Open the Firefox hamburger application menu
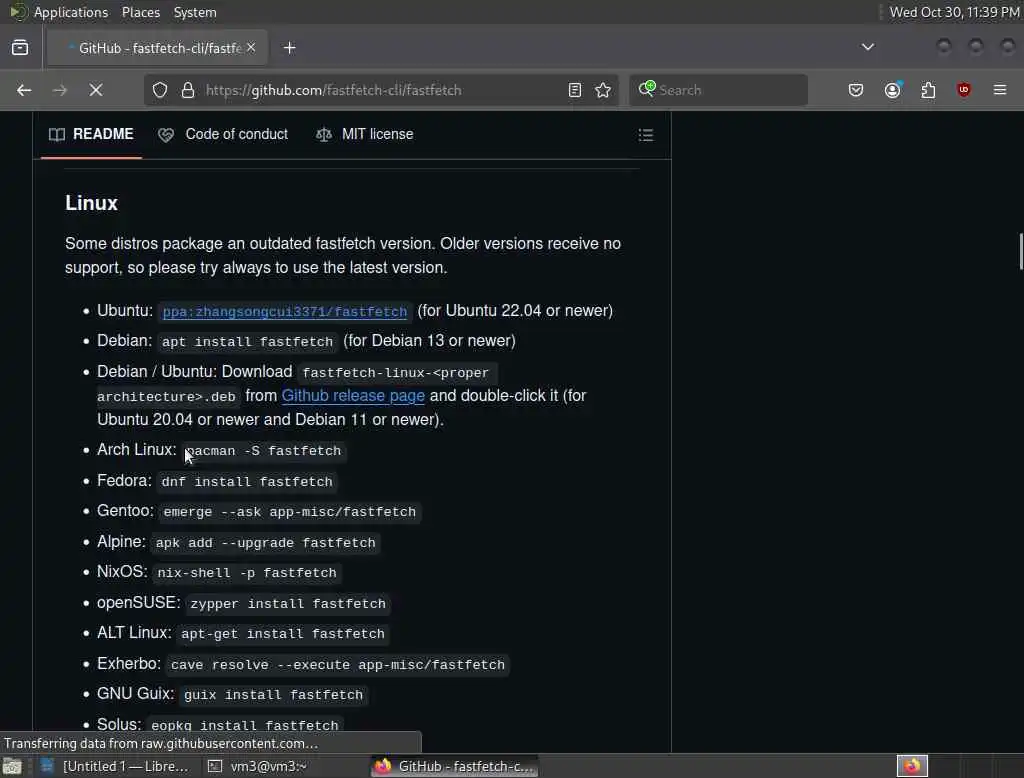 click(1000, 90)
